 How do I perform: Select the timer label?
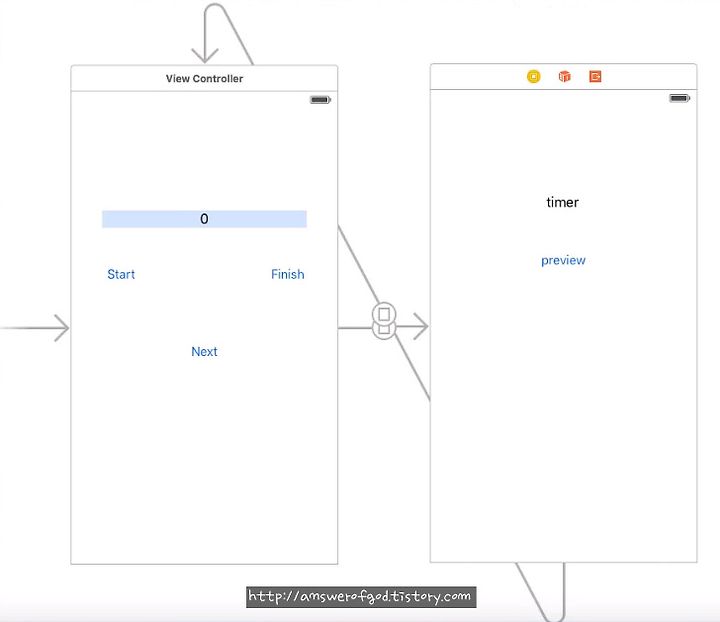point(562,202)
